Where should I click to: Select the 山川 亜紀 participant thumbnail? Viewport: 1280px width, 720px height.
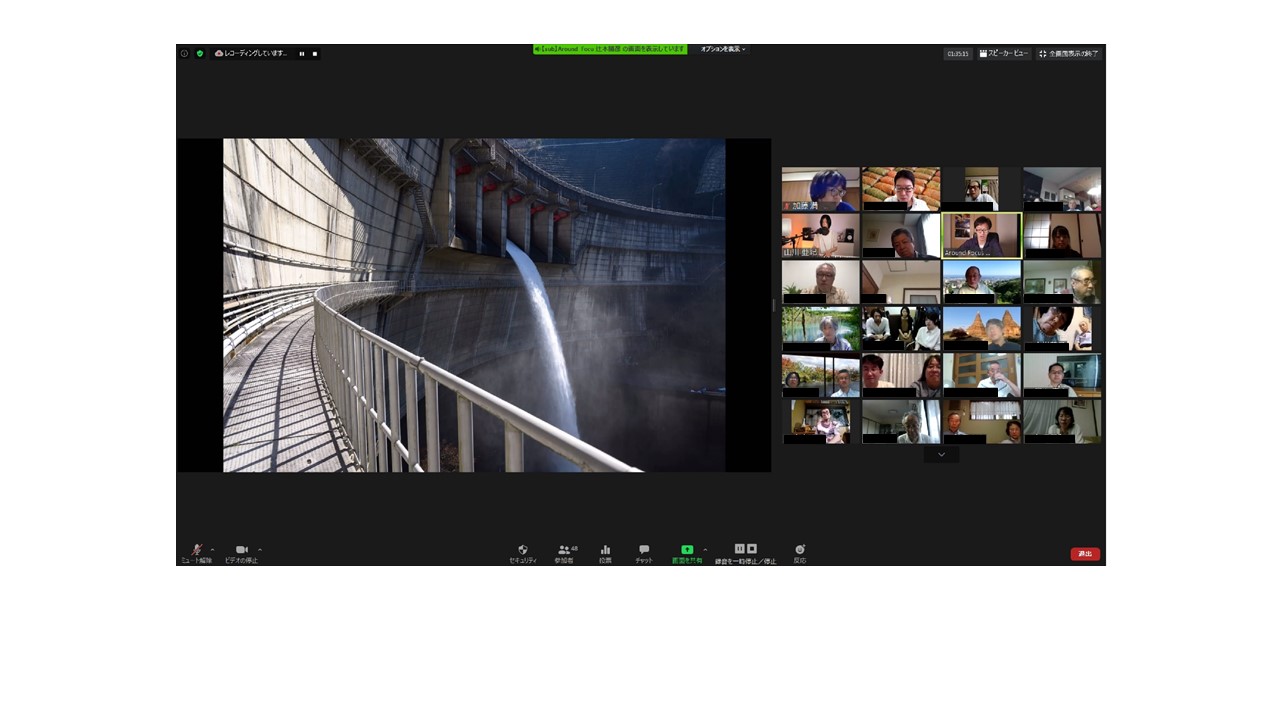[821, 235]
